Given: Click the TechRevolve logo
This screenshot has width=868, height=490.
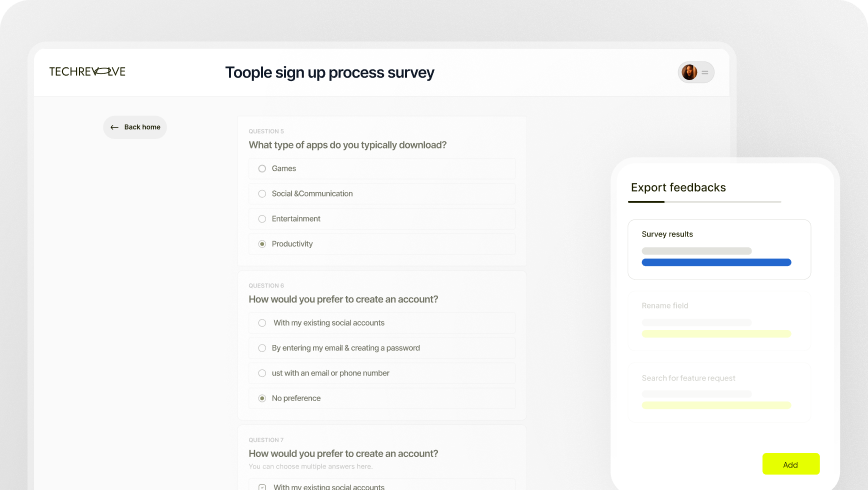Looking at the screenshot, I should [87, 72].
